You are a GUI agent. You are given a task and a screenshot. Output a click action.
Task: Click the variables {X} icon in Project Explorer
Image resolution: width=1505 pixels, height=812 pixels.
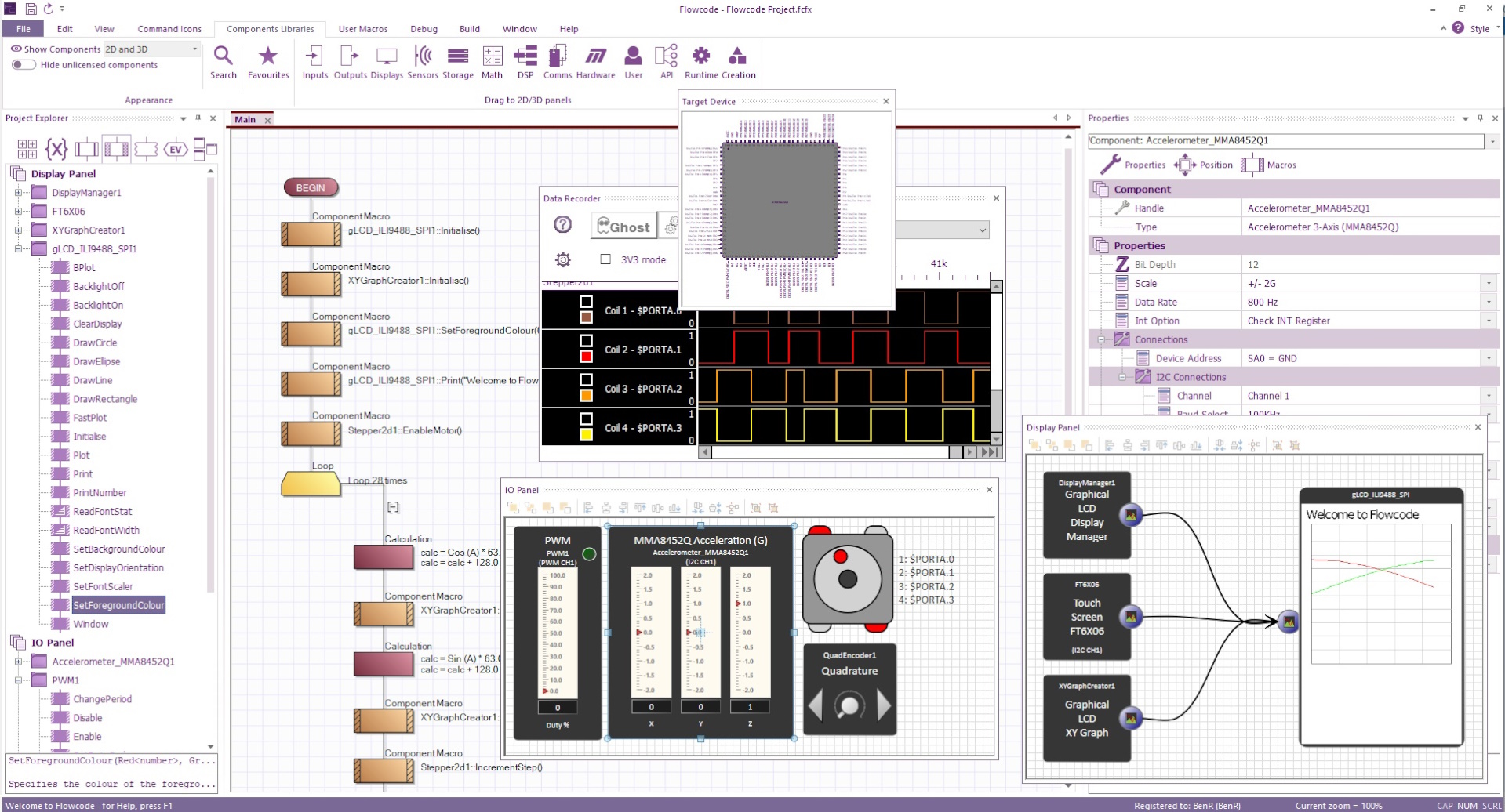click(56, 148)
